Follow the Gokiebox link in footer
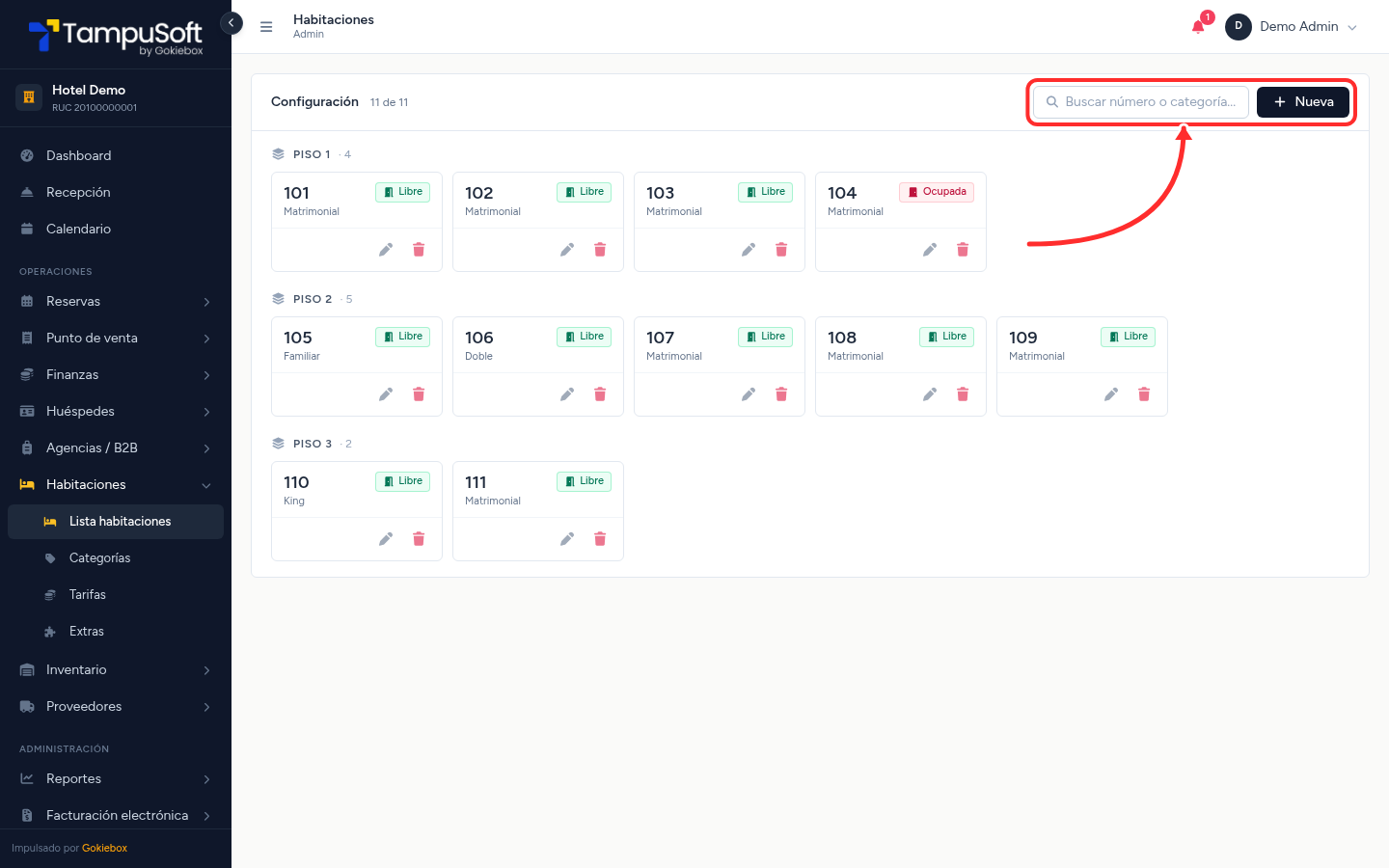 click(x=104, y=849)
